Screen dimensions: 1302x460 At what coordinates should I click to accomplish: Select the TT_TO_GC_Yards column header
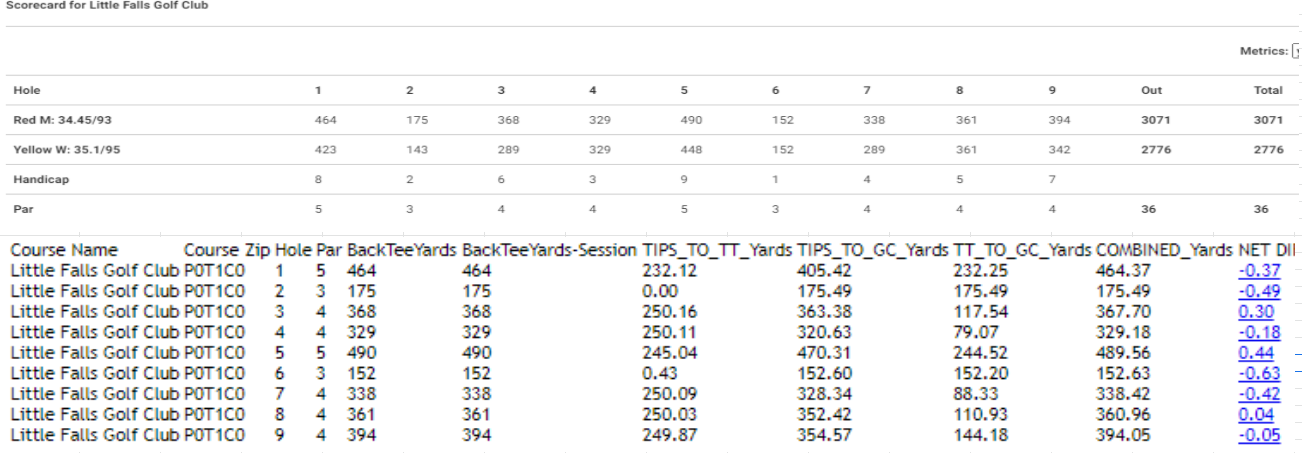[1021, 249]
